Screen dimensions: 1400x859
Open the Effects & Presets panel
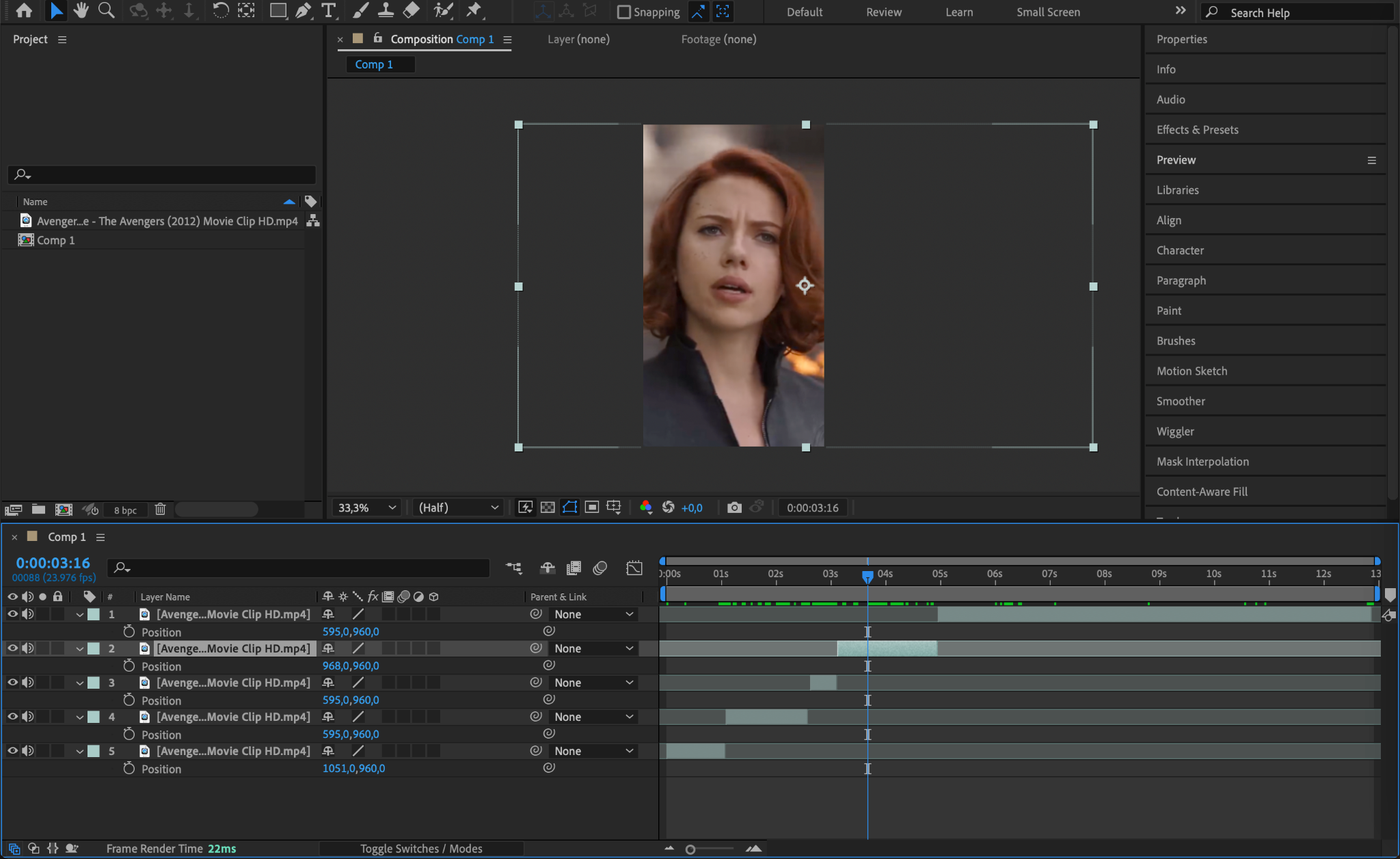(1197, 129)
